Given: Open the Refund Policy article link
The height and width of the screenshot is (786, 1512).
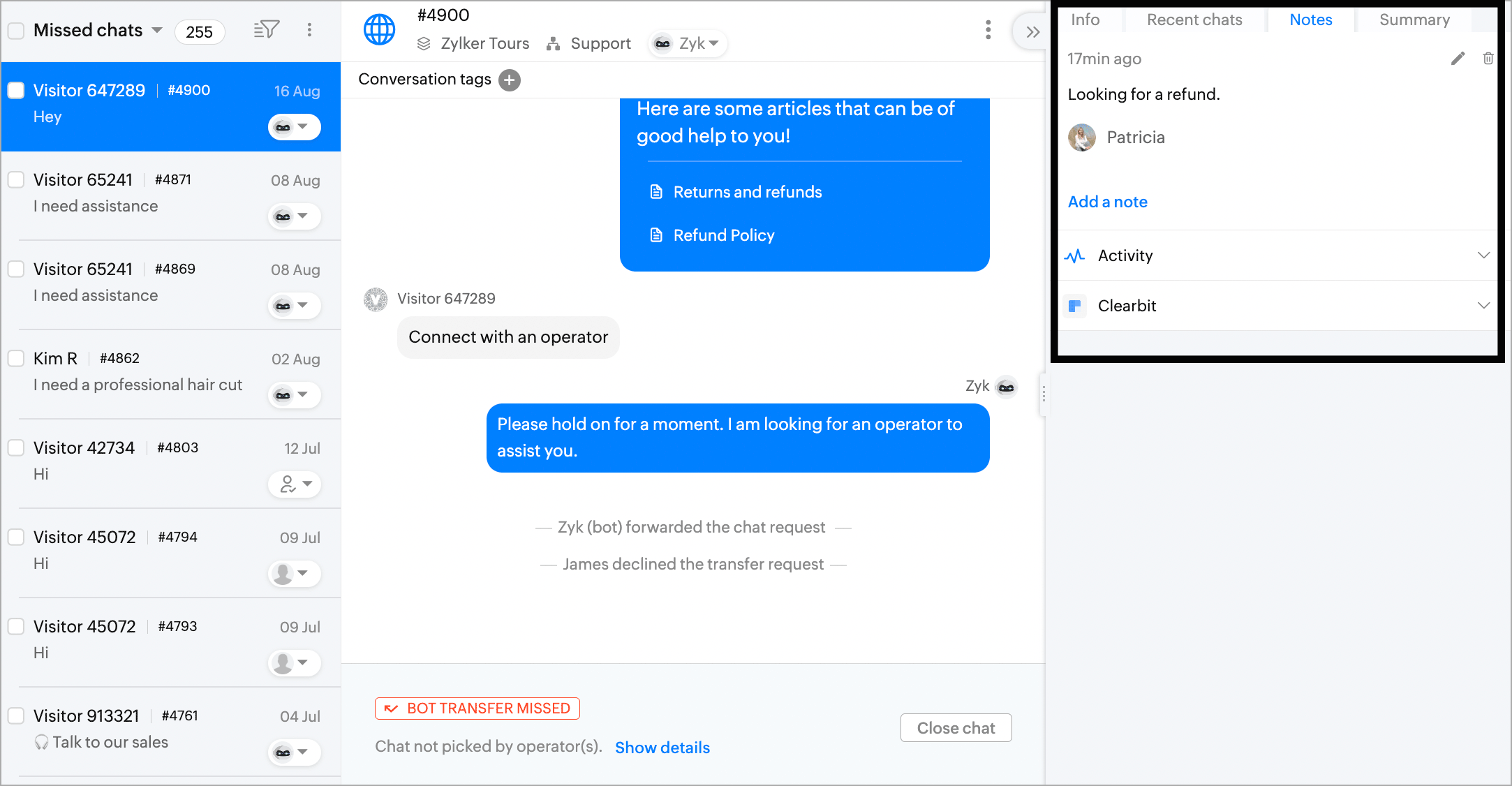Looking at the screenshot, I should click(723, 235).
